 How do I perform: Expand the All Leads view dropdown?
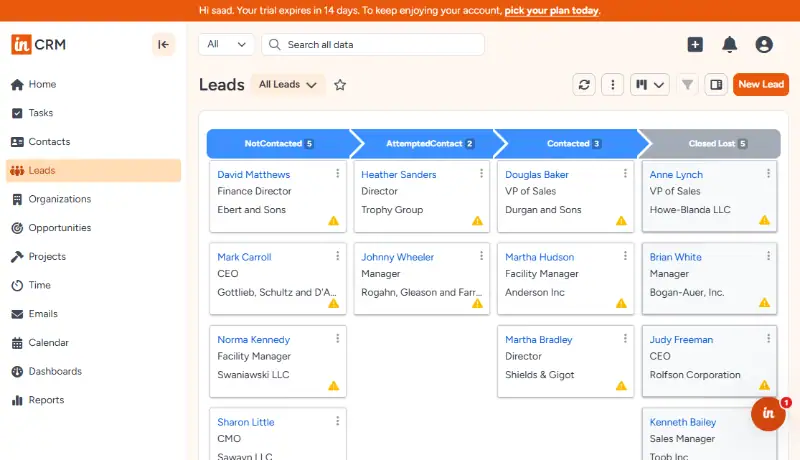tap(287, 85)
